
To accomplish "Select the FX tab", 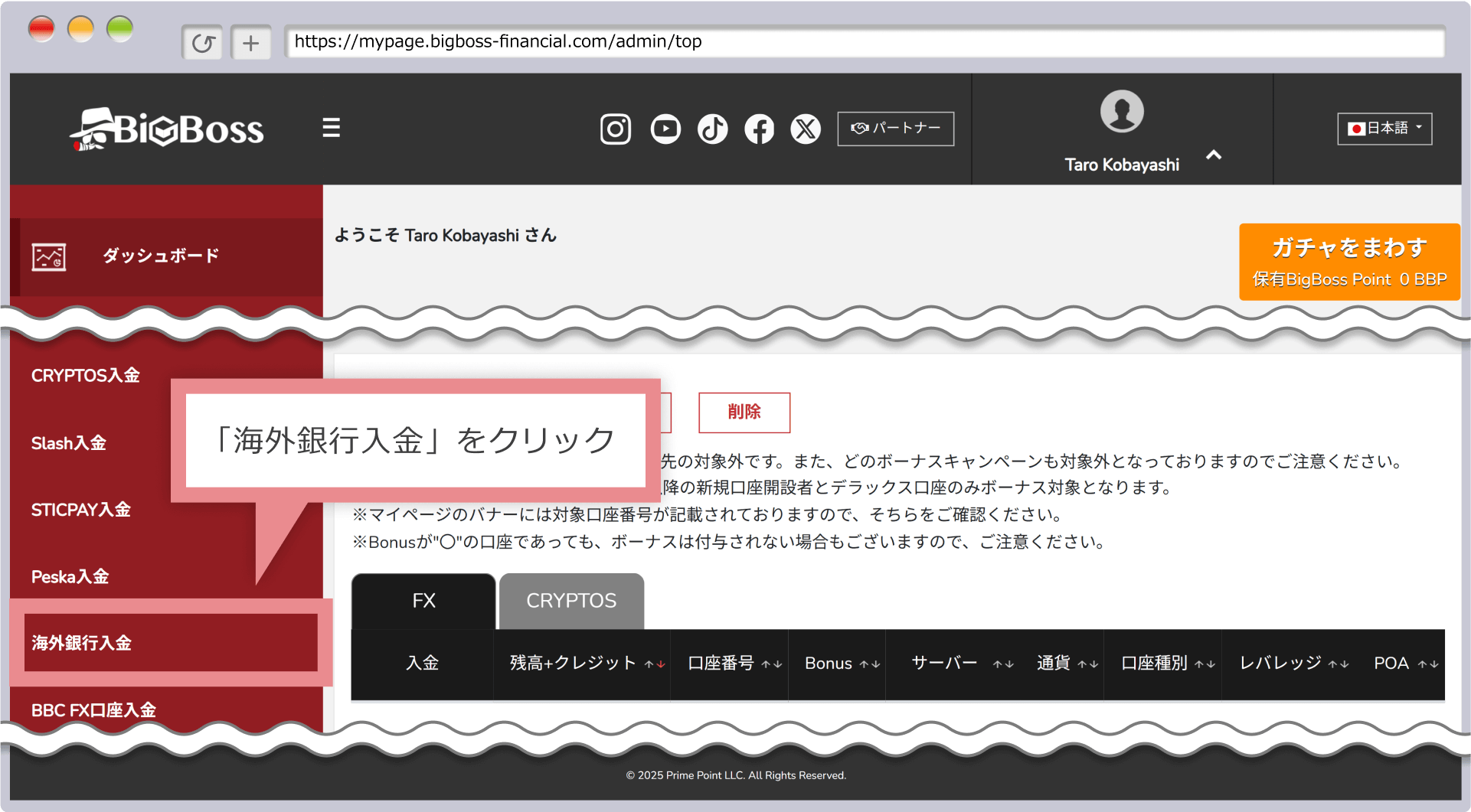I will 423,602.
